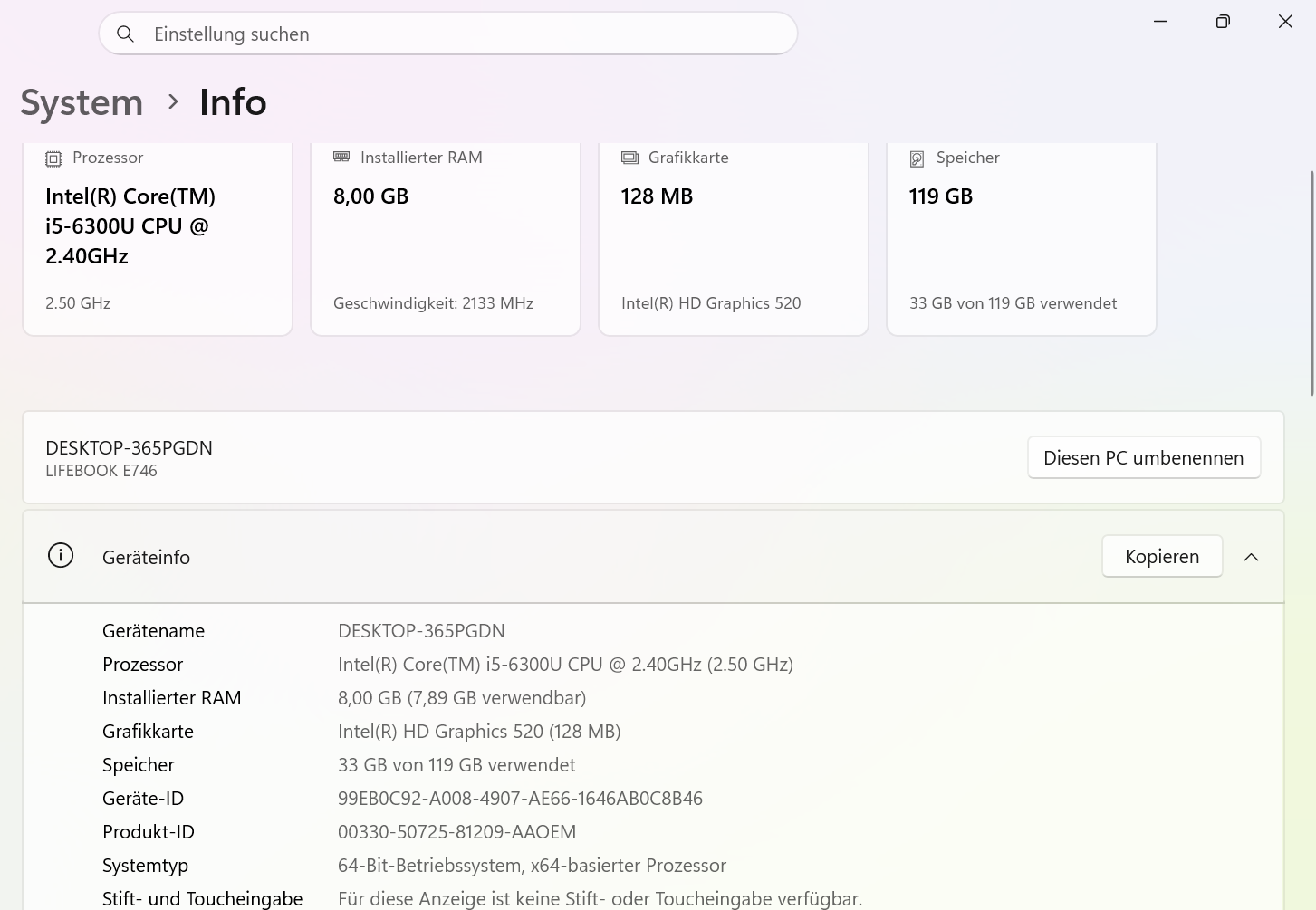Click the Gerätename label
Image resolution: width=1316 pixels, height=910 pixels.
(153, 631)
